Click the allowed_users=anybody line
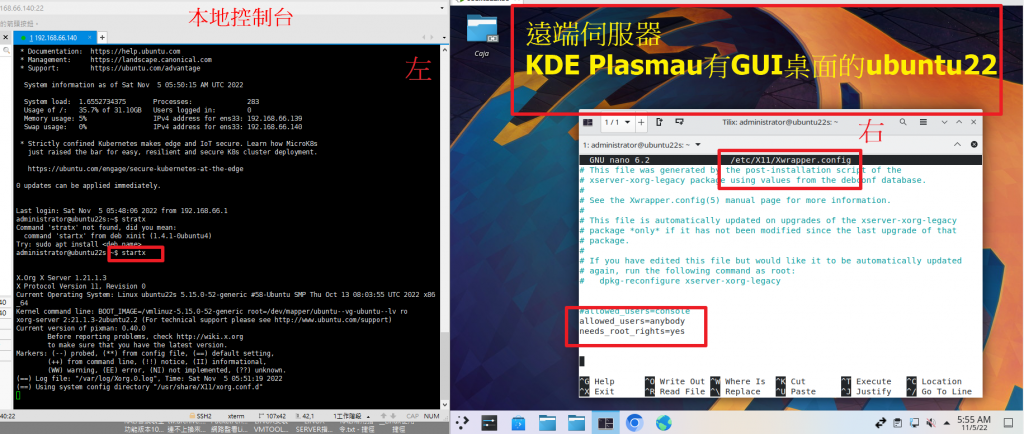The height and width of the screenshot is (434, 1024). click(x=632, y=322)
